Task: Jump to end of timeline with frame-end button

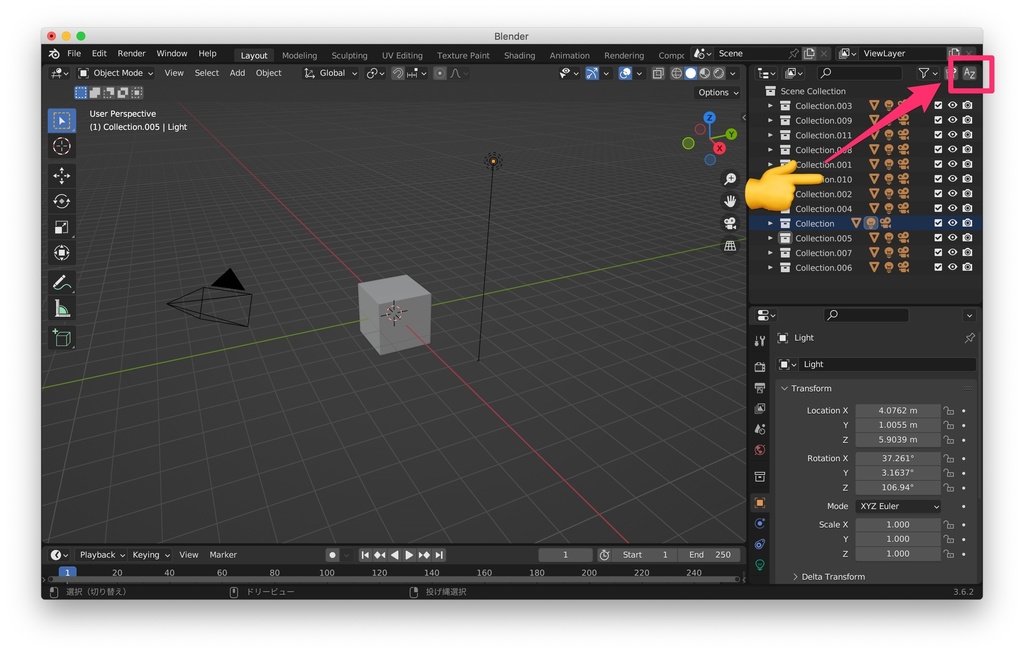Action: [438, 554]
